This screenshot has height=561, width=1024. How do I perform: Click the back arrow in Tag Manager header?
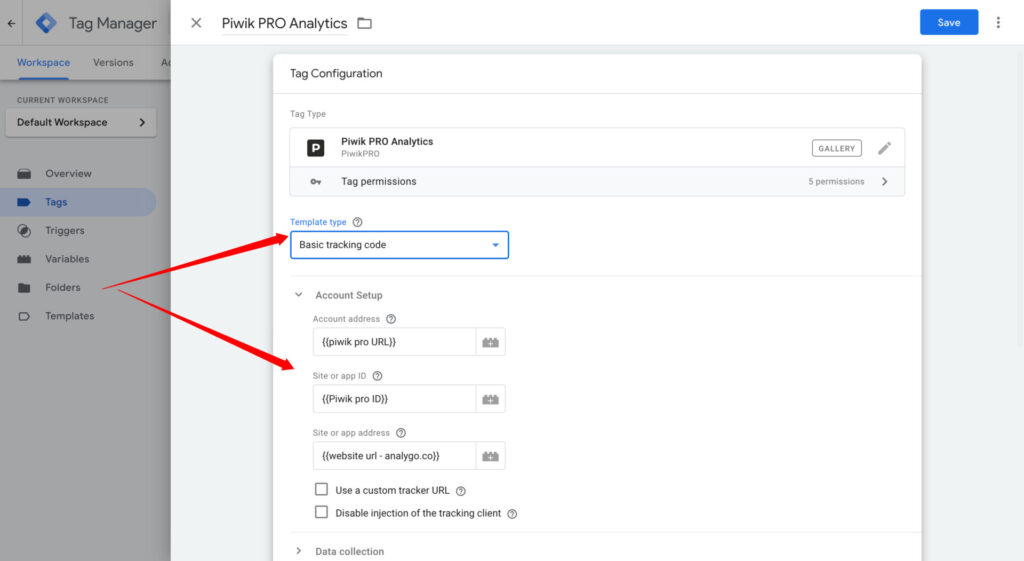[x=11, y=23]
